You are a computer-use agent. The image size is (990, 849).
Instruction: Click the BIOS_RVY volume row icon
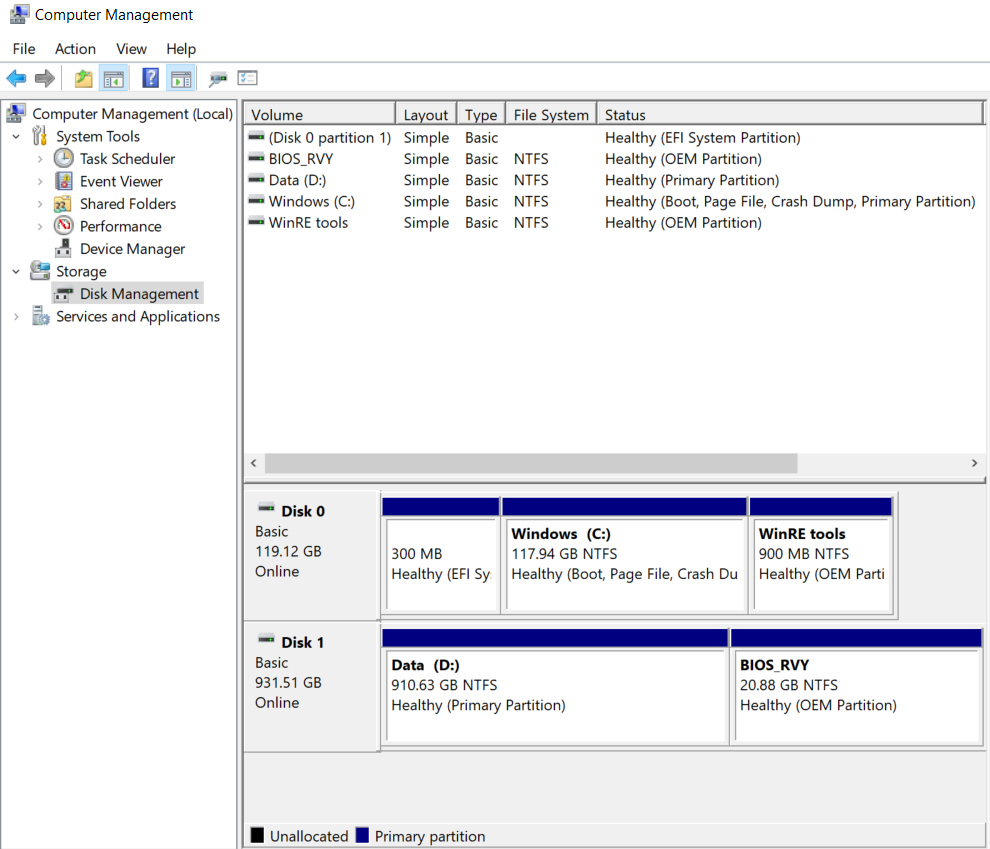point(256,158)
